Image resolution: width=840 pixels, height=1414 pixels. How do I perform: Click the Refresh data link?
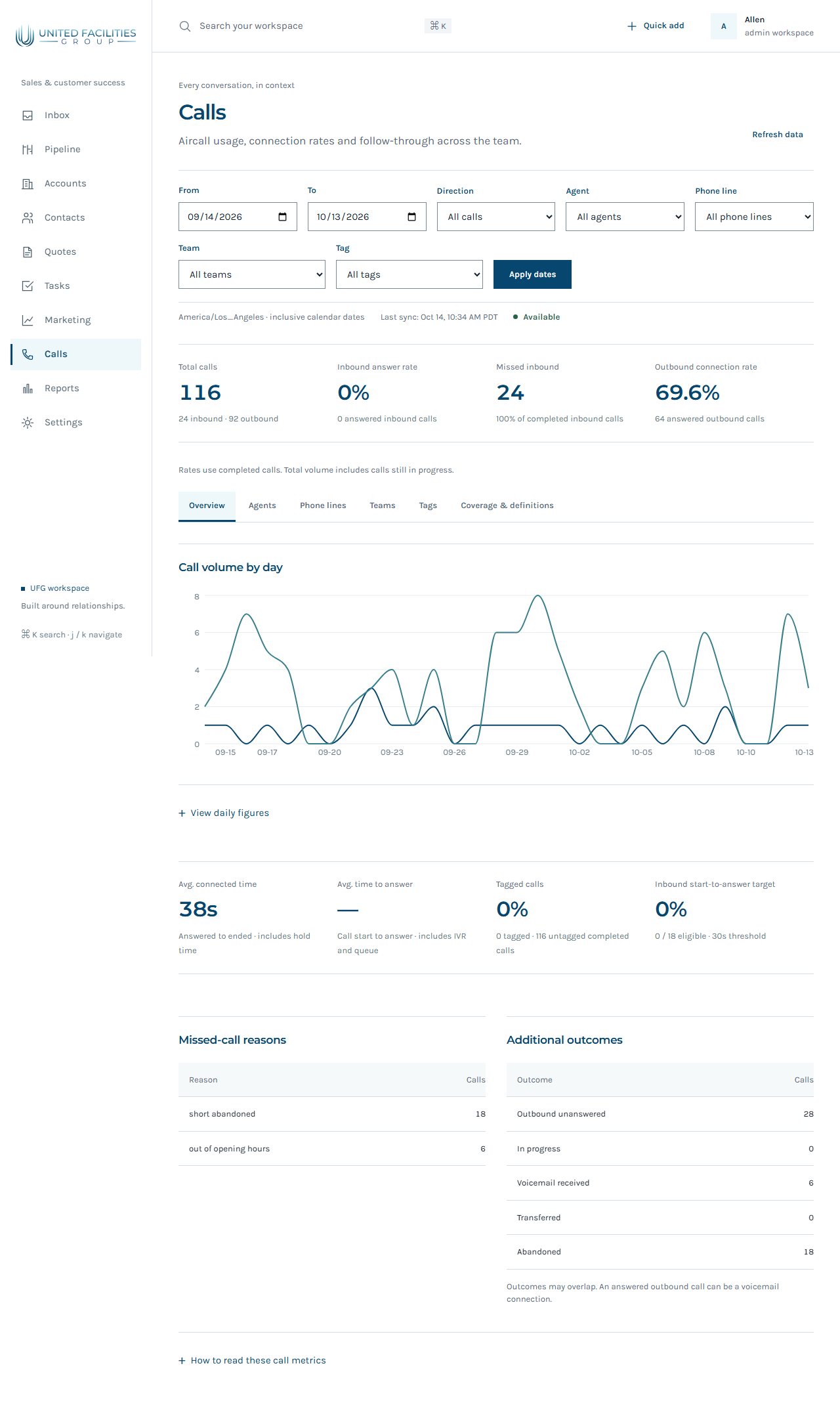pyautogui.click(x=778, y=135)
